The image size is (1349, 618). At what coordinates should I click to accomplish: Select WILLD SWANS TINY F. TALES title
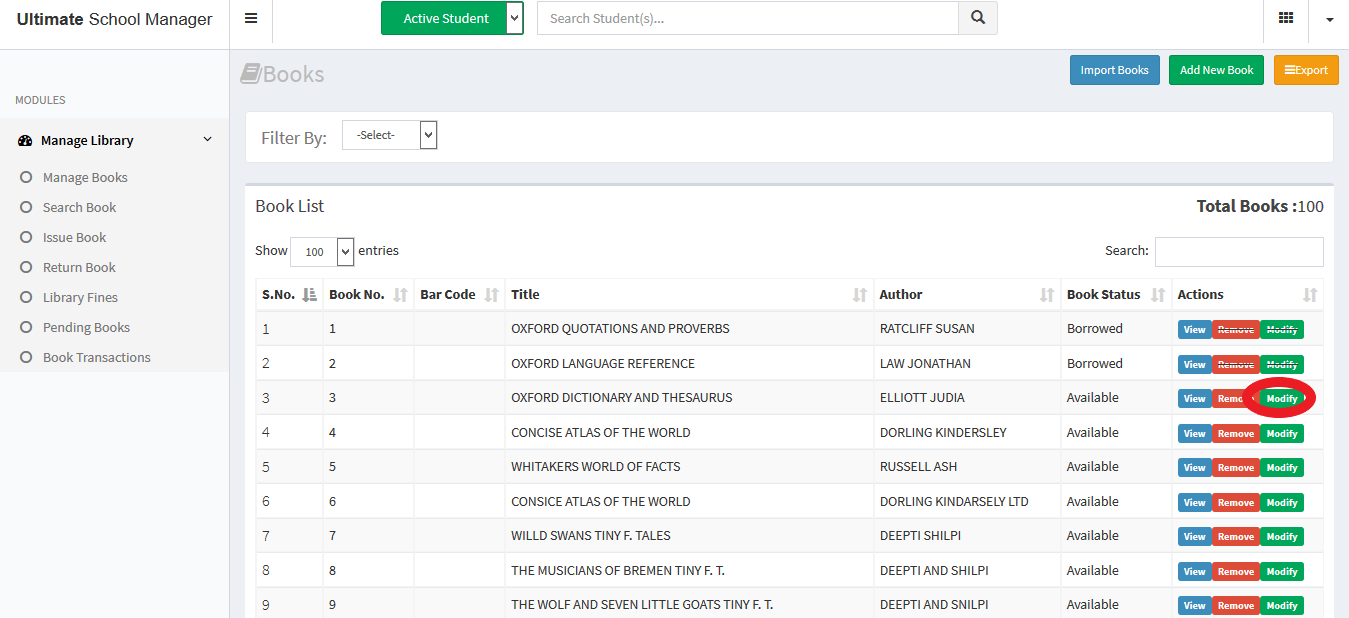click(591, 535)
